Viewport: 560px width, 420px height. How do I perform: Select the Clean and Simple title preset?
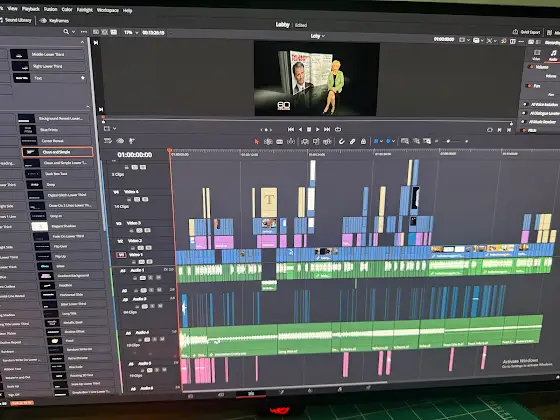pos(57,152)
